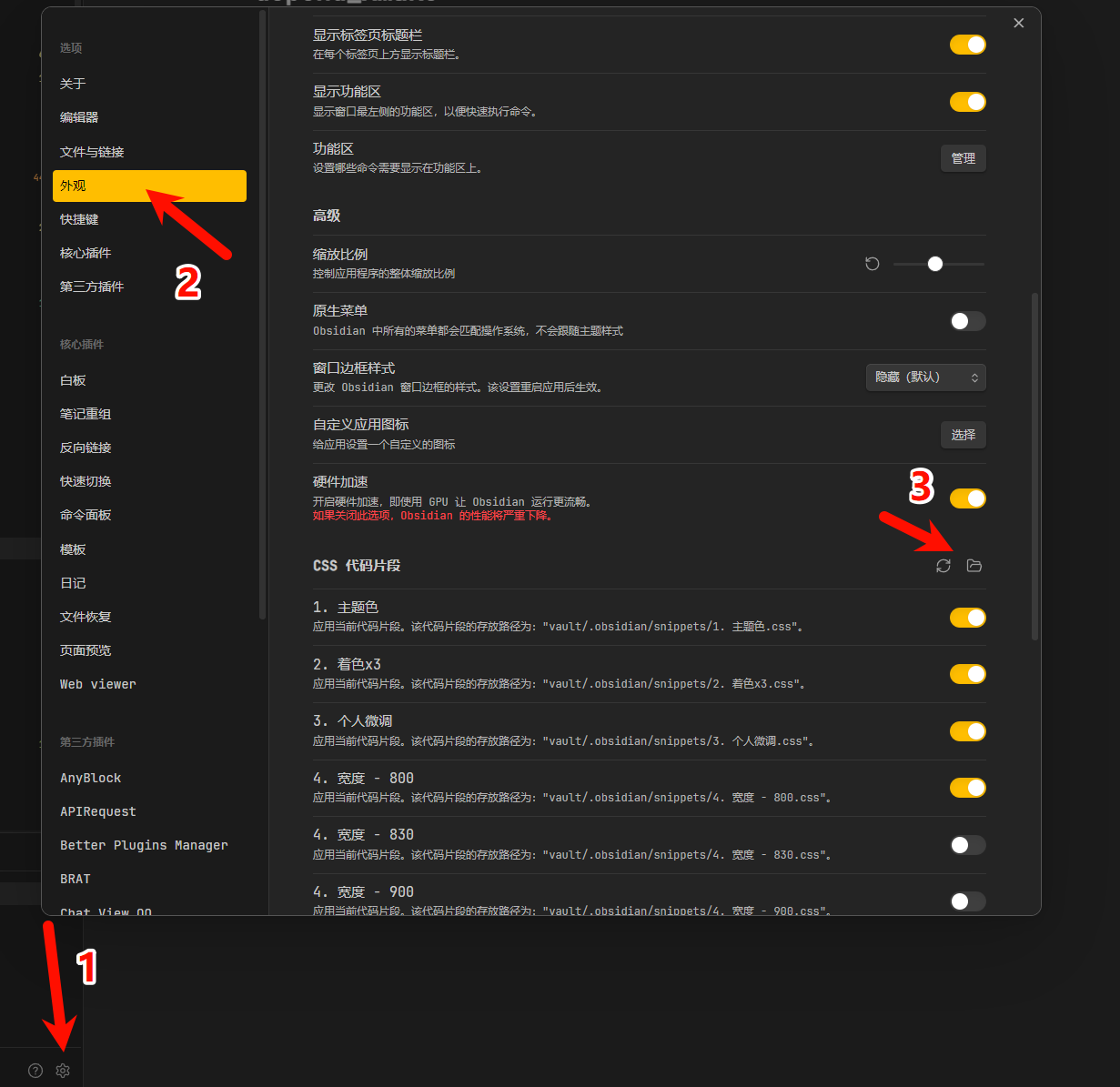This screenshot has height=1087, width=1120.
Task: Reload the CSS snippets list
Action: click(x=943, y=566)
